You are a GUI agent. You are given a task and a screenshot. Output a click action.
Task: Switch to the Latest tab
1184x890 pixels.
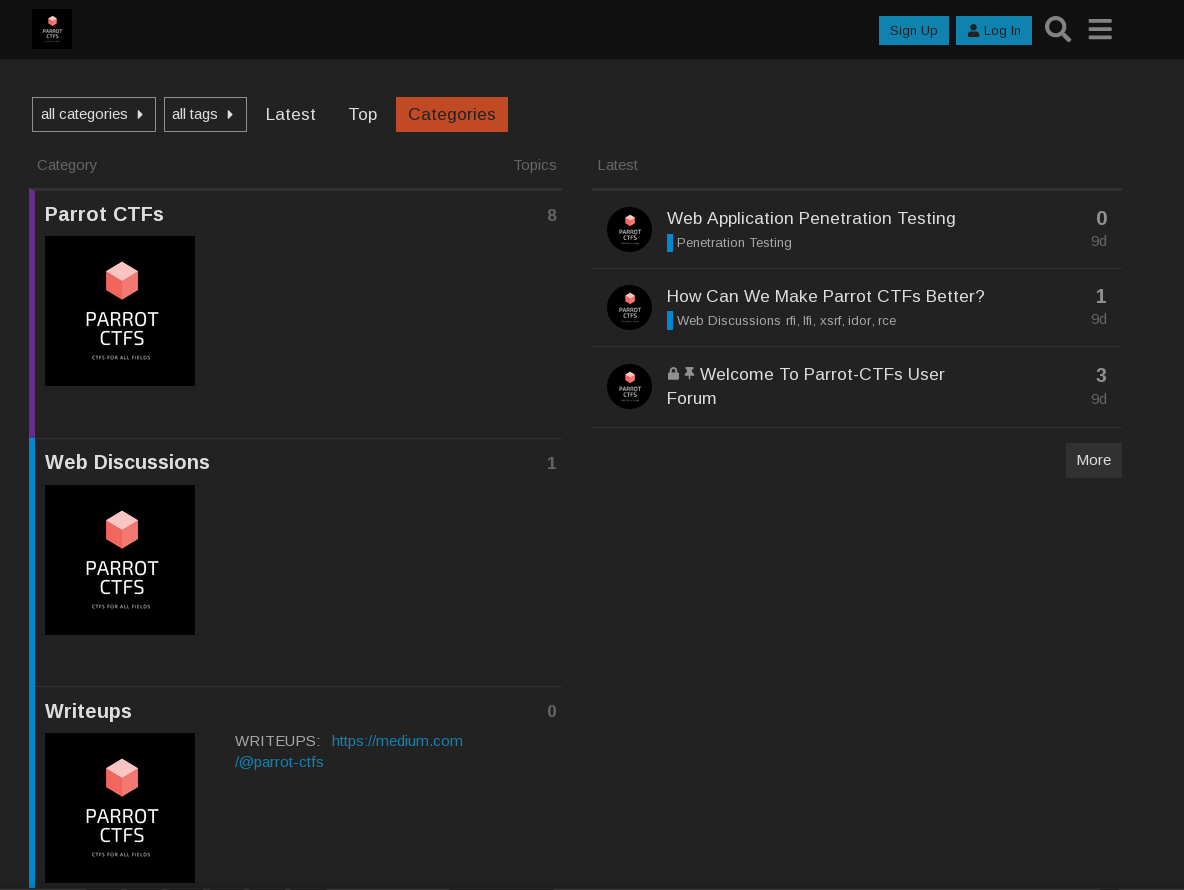[x=290, y=114]
